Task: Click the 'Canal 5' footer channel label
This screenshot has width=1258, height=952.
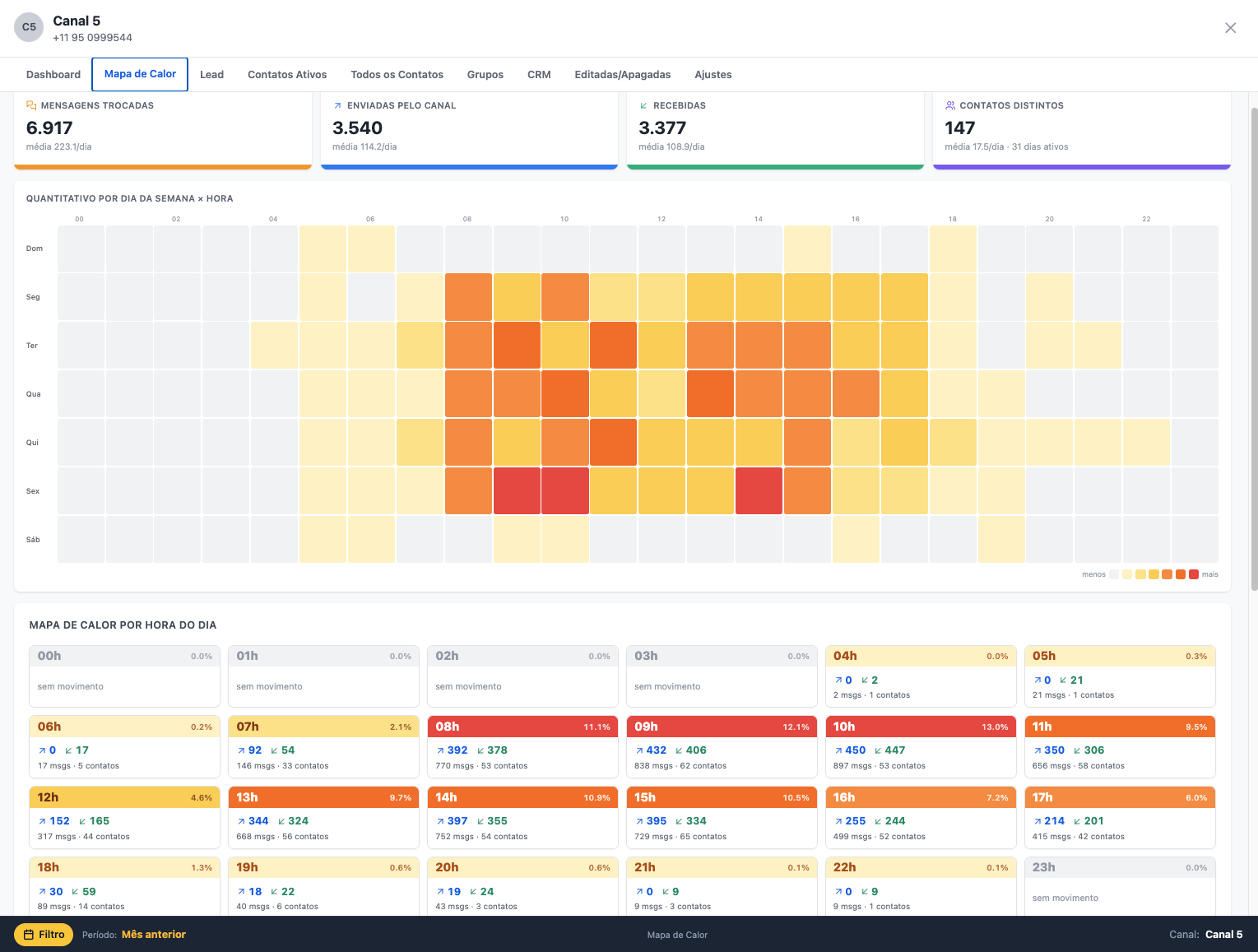Action: 1223,935
